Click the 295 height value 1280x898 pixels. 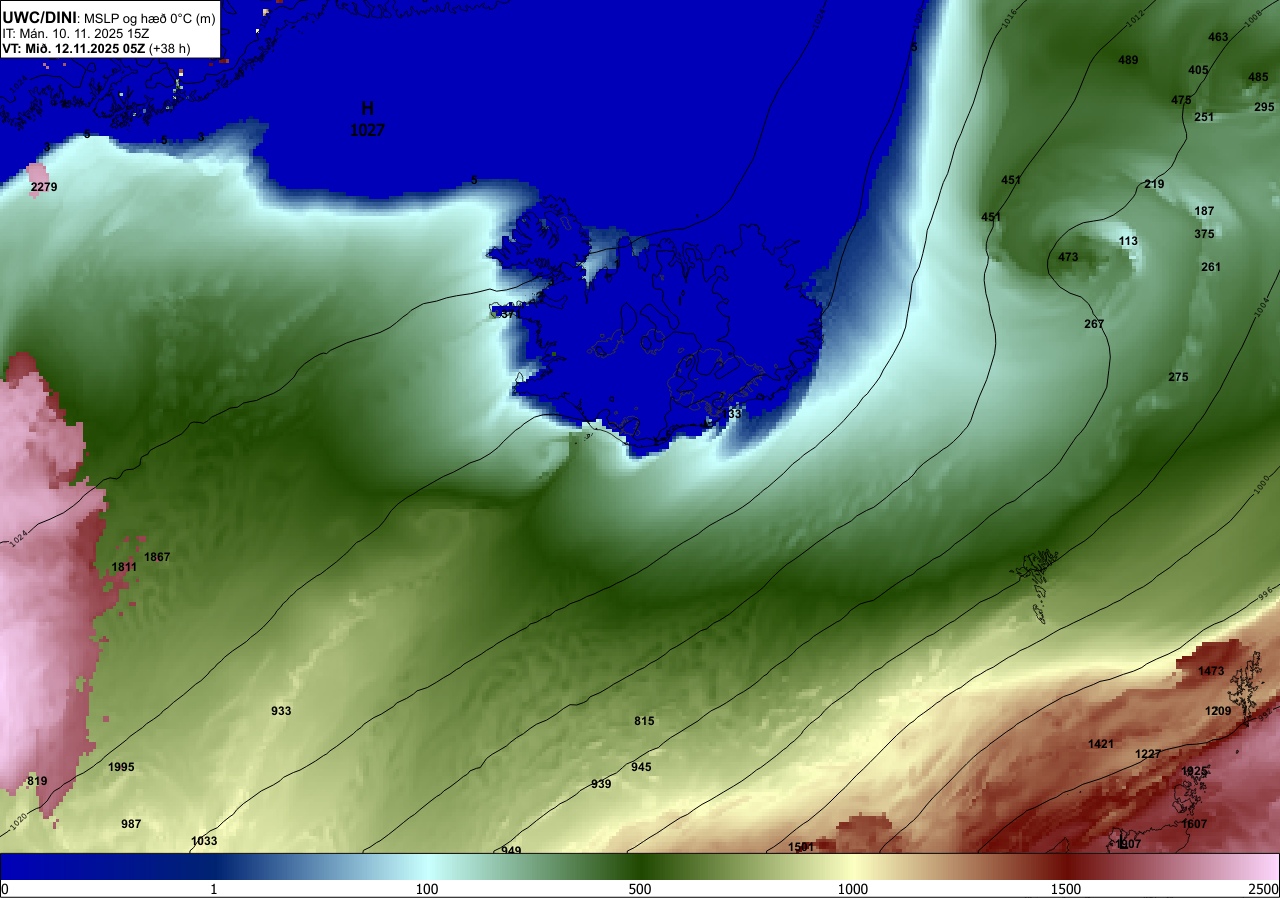click(1264, 107)
